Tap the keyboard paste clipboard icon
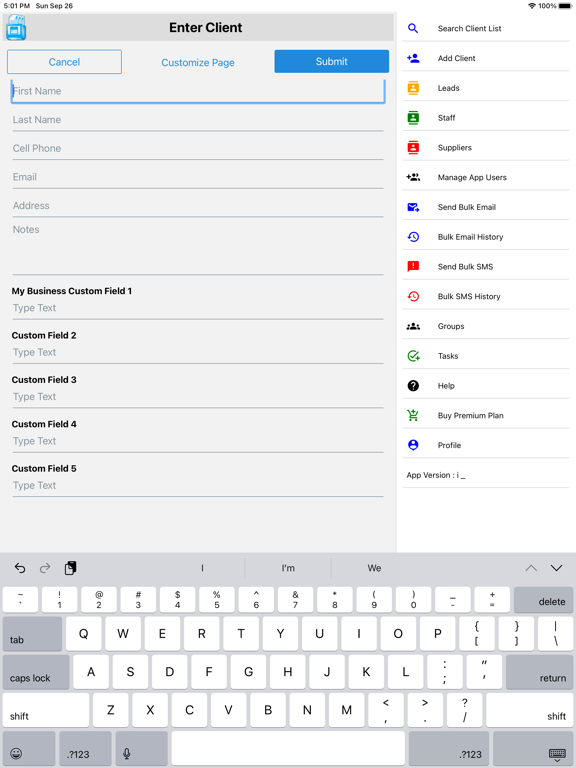This screenshot has width=576, height=768. (x=70, y=568)
